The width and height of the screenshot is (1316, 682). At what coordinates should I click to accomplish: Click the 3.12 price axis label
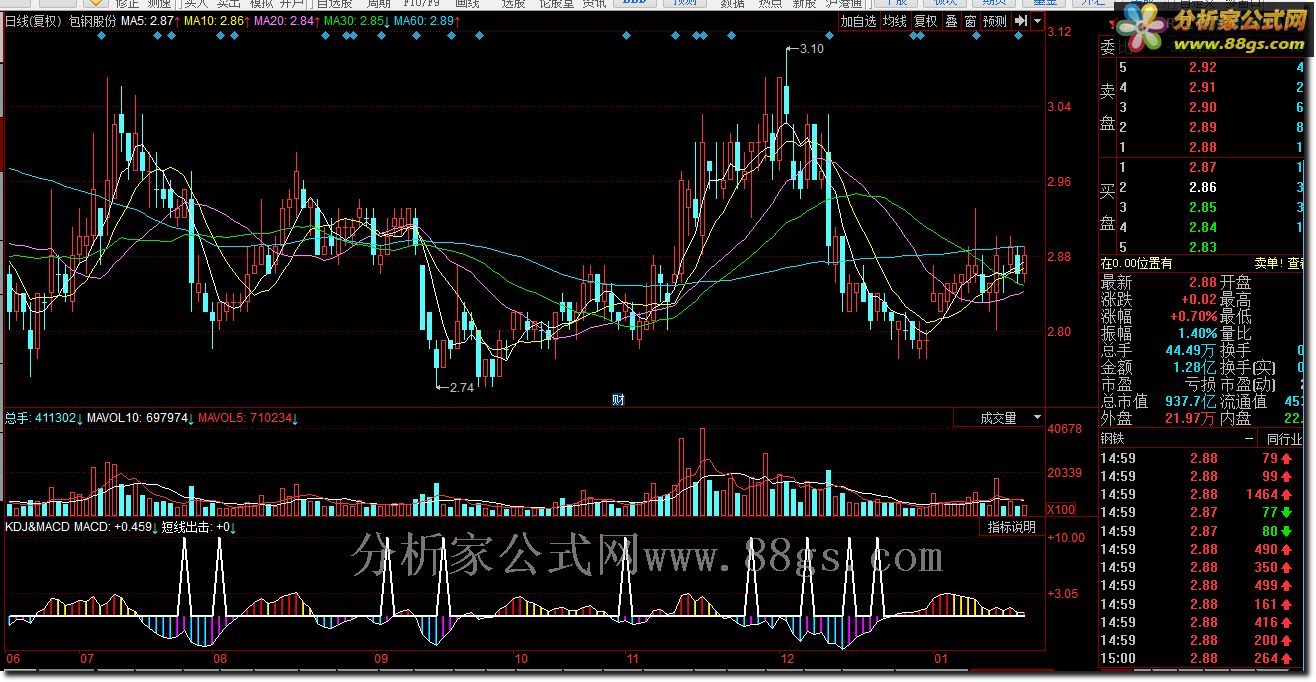[1059, 32]
